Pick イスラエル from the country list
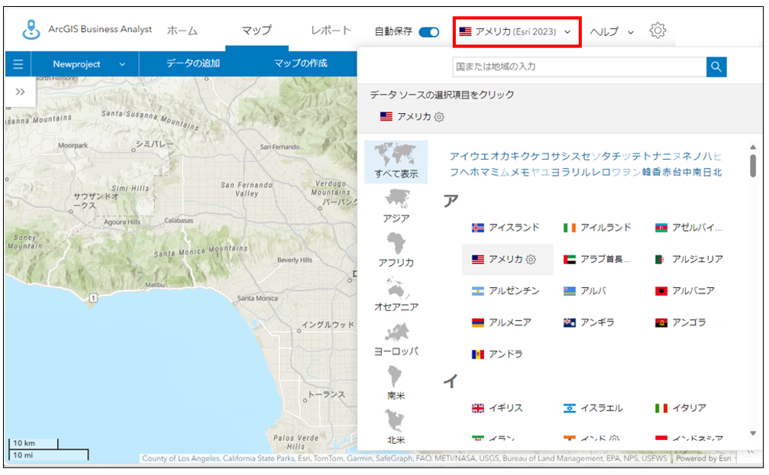The image size is (769, 475). click(593, 408)
